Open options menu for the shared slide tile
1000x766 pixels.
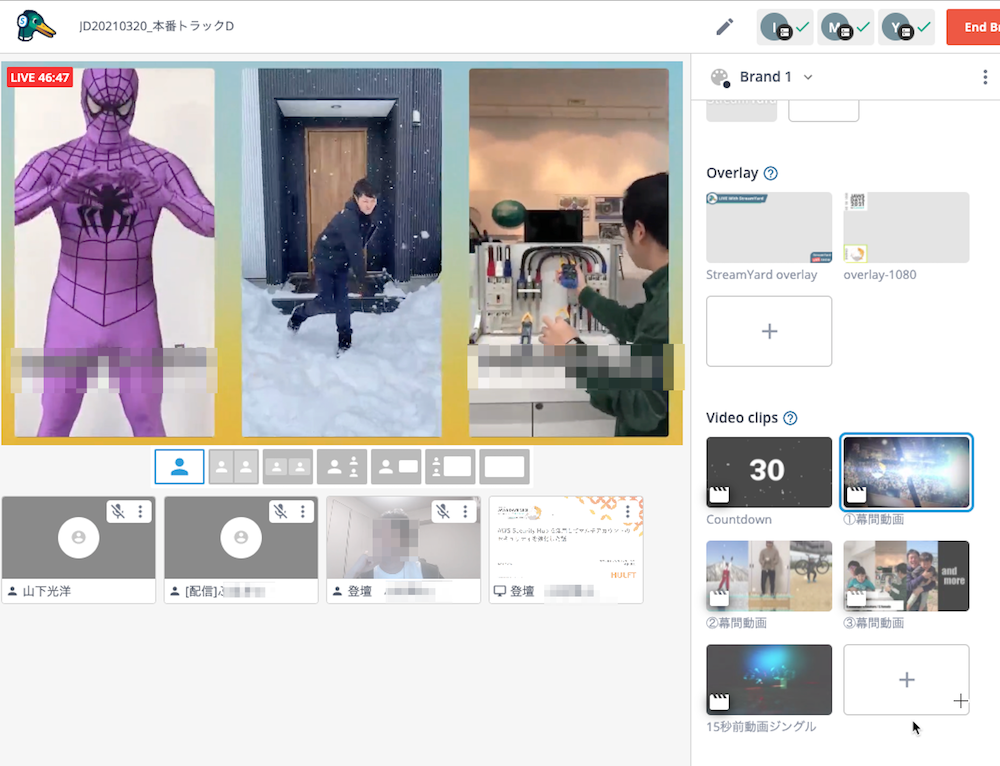pyautogui.click(x=628, y=511)
